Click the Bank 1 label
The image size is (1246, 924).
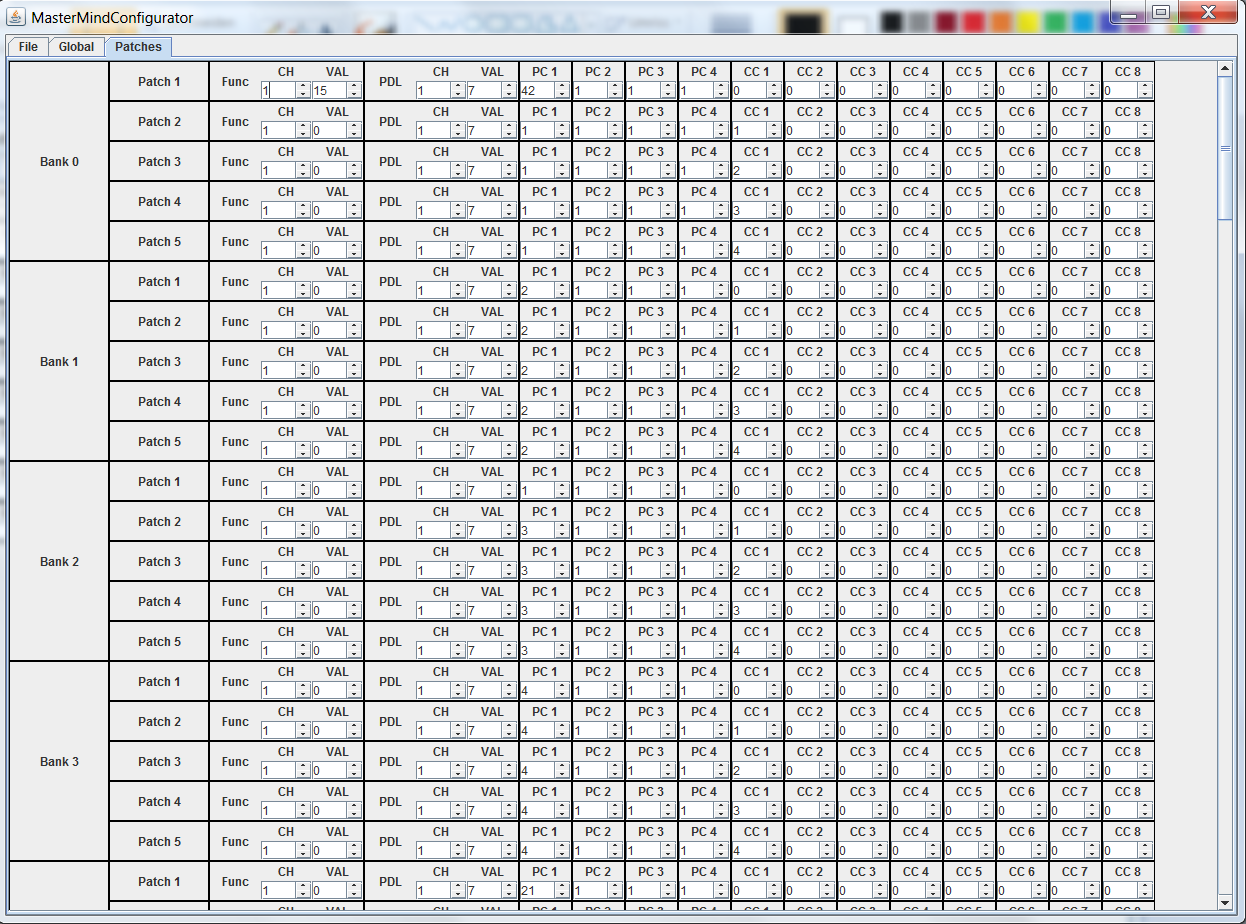[x=59, y=362]
